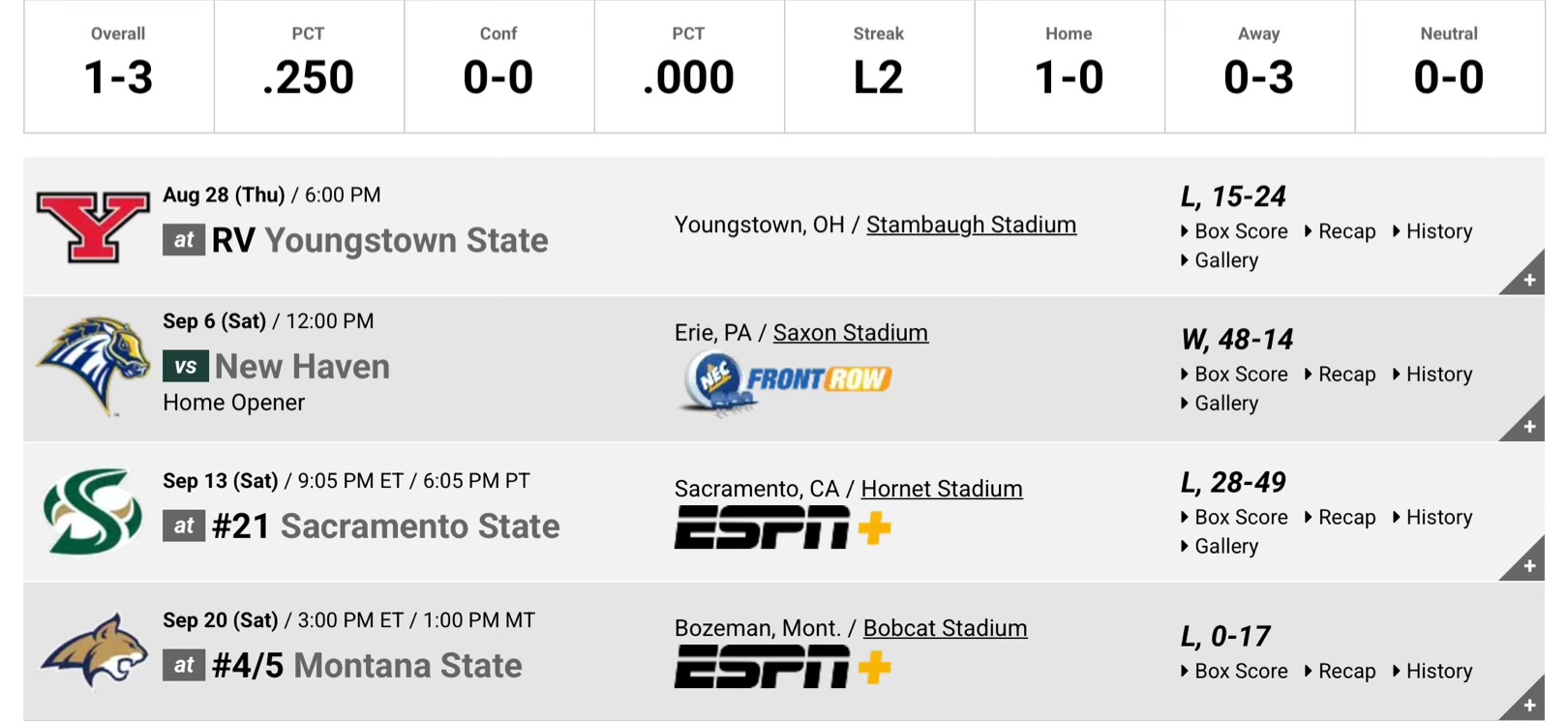
Task: Open the NEC Front Row stream logo
Action: [x=784, y=381]
